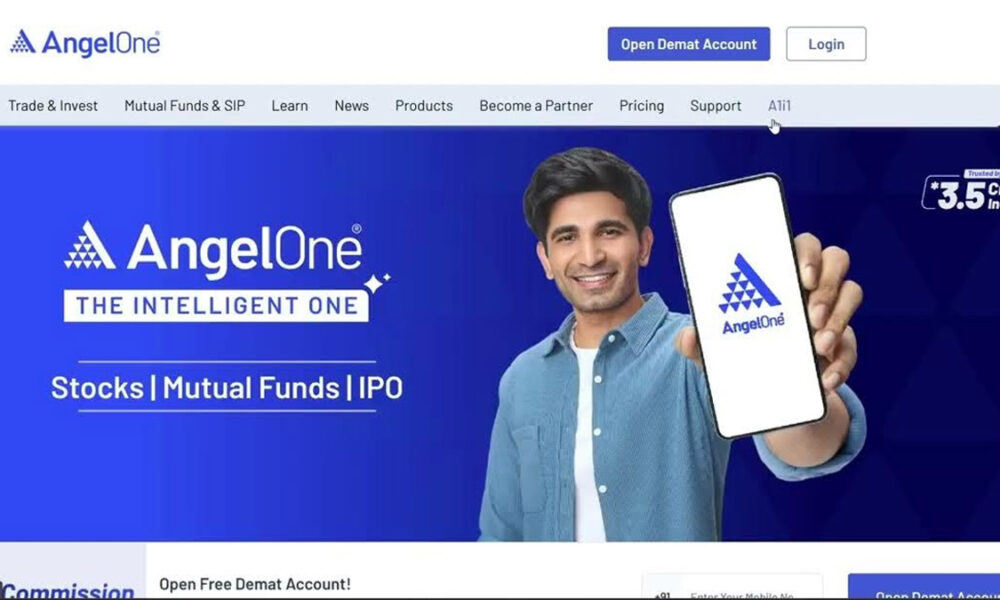Click the Login button

click(826, 44)
